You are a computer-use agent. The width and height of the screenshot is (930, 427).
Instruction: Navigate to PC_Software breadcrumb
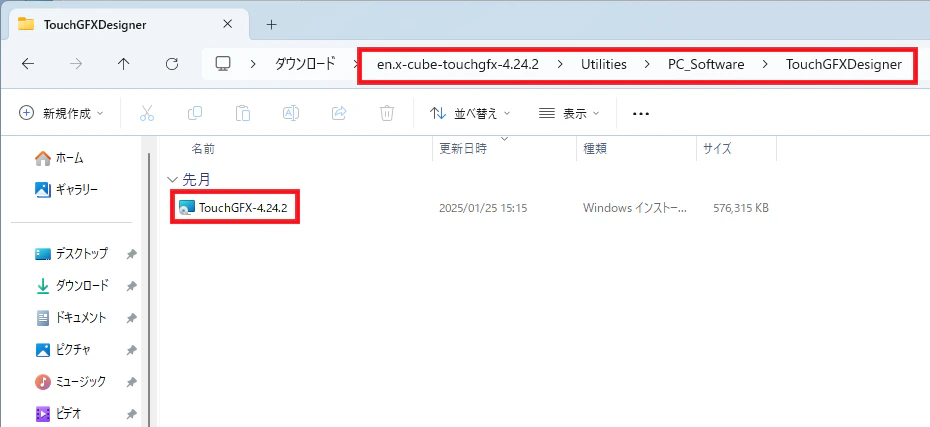tap(706, 64)
